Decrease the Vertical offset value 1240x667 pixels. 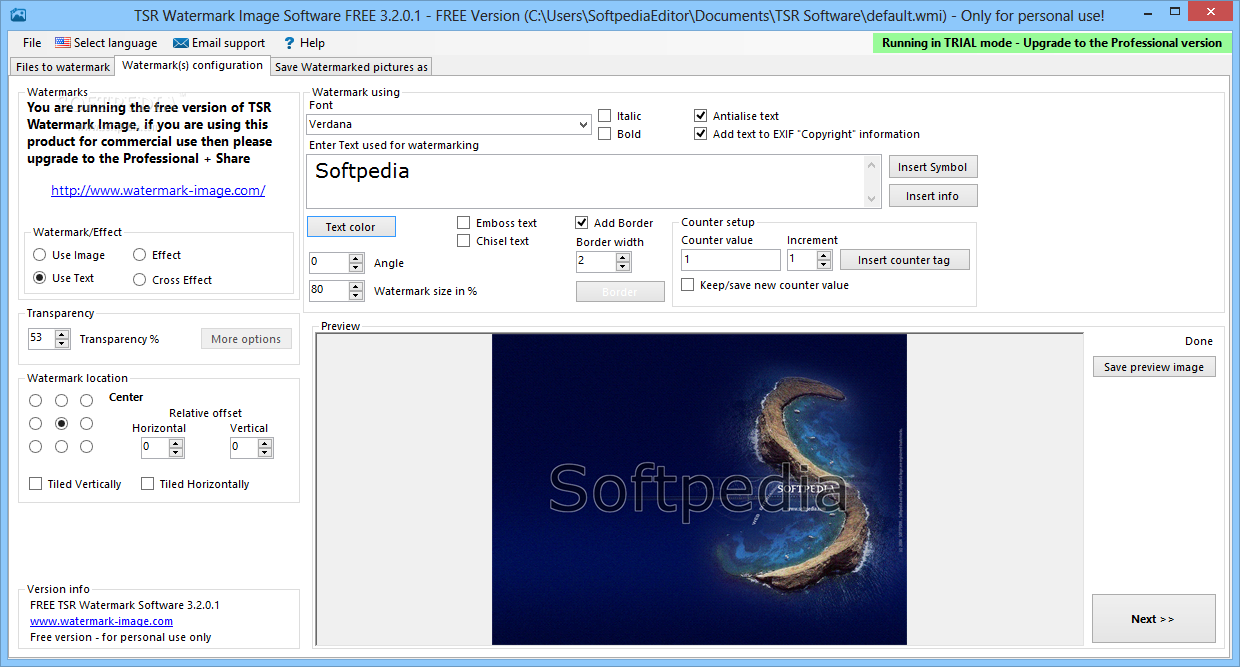click(265, 453)
